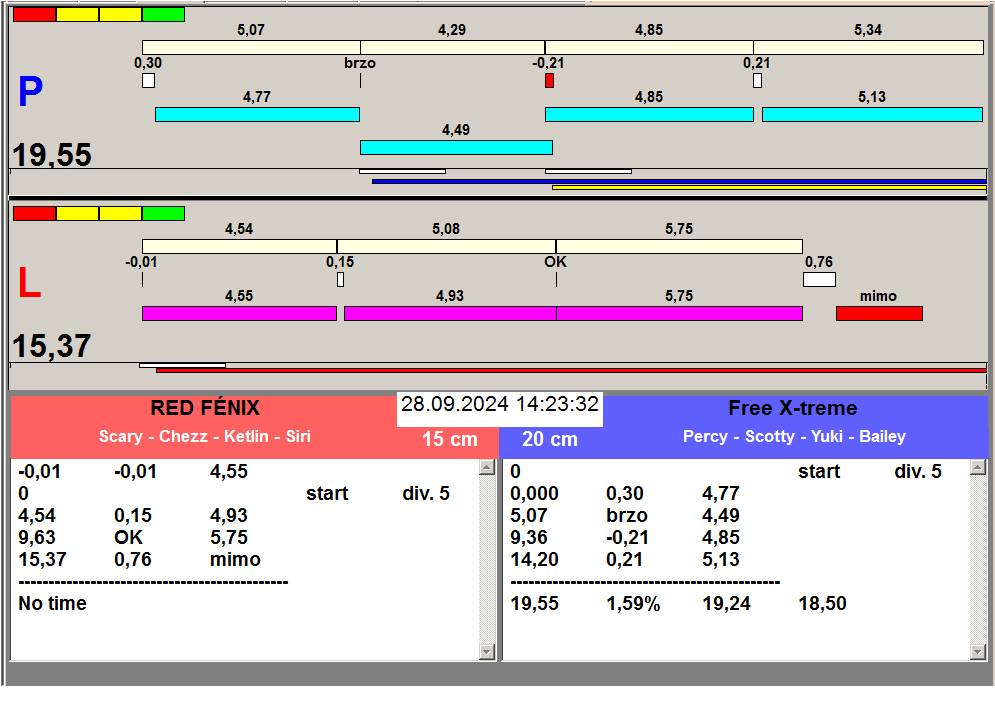The image size is (995, 716).
Task: Click the 28.09.2024 14:23:32 timestamp
Action: (x=500, y=404)
